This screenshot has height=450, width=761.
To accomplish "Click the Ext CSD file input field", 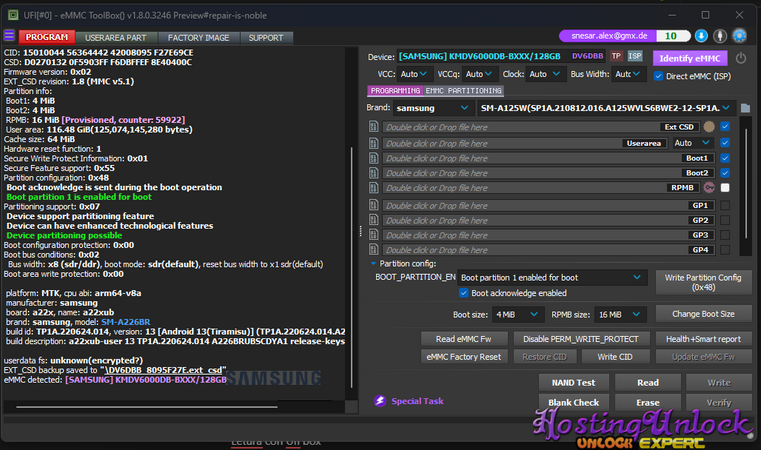I will tap(520, 127).
